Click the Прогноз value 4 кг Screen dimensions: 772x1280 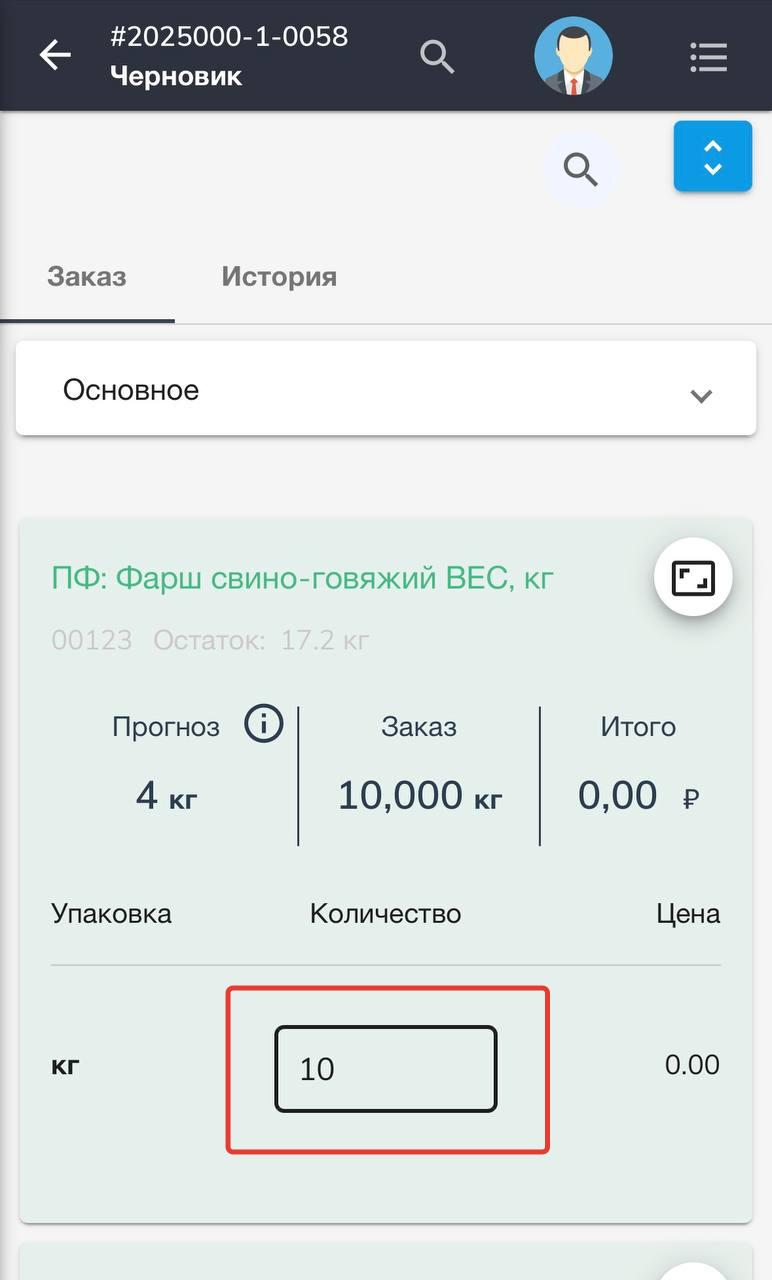coord(166,796)
